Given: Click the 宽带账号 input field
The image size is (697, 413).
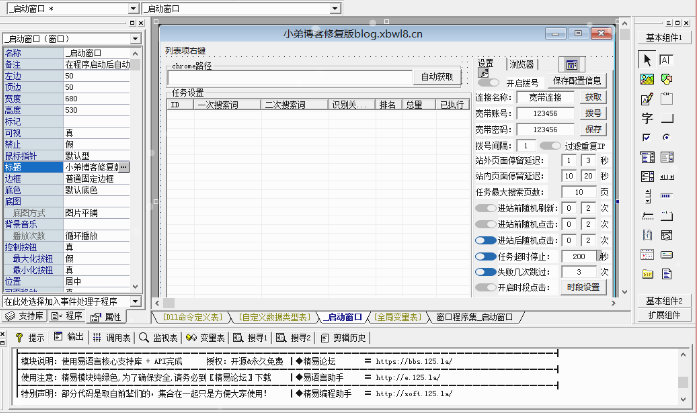Looking at the screenshot, I should (x=545, y=113).
